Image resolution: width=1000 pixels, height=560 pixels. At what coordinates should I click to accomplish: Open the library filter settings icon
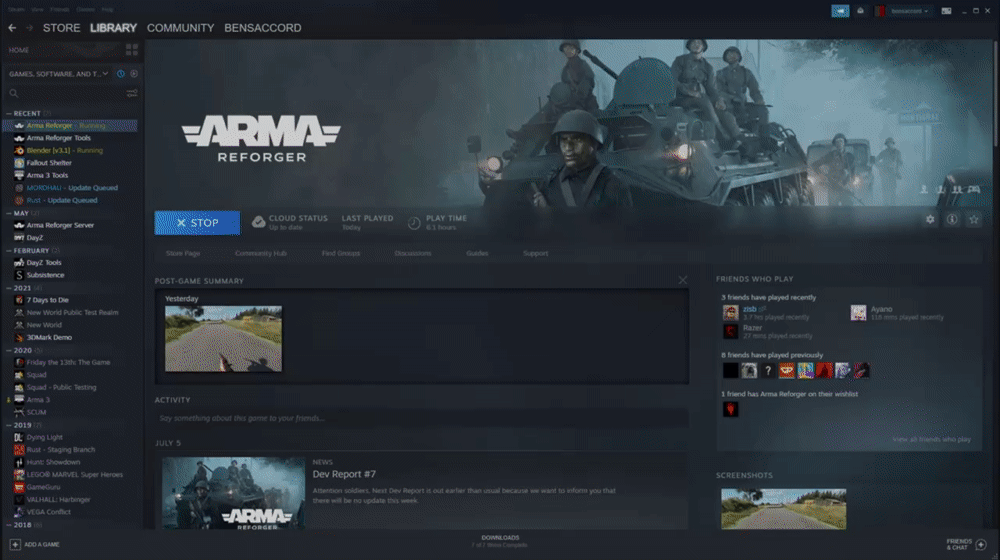pos(132,93)
